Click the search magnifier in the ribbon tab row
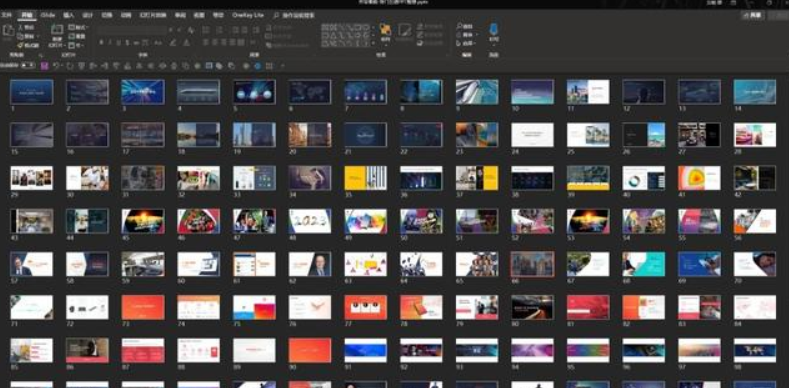 tap(276, 16)
